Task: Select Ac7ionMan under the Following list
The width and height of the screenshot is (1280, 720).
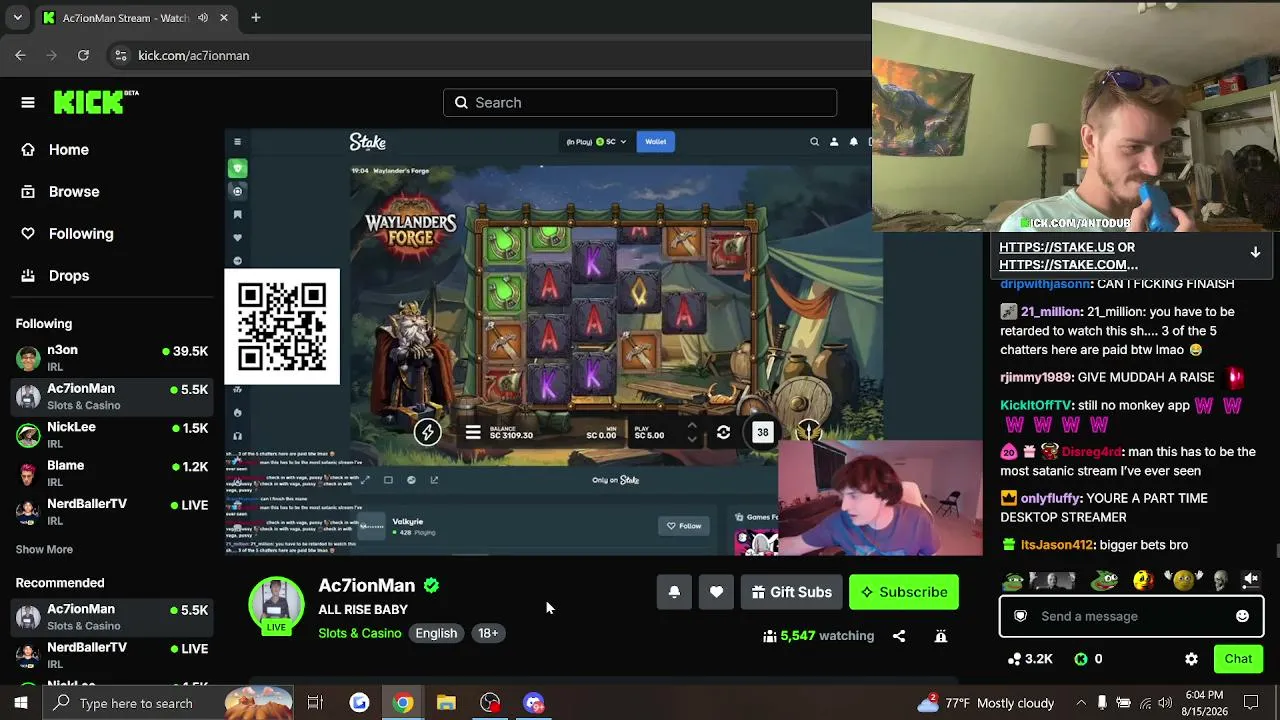Action: tap(112, 396)
